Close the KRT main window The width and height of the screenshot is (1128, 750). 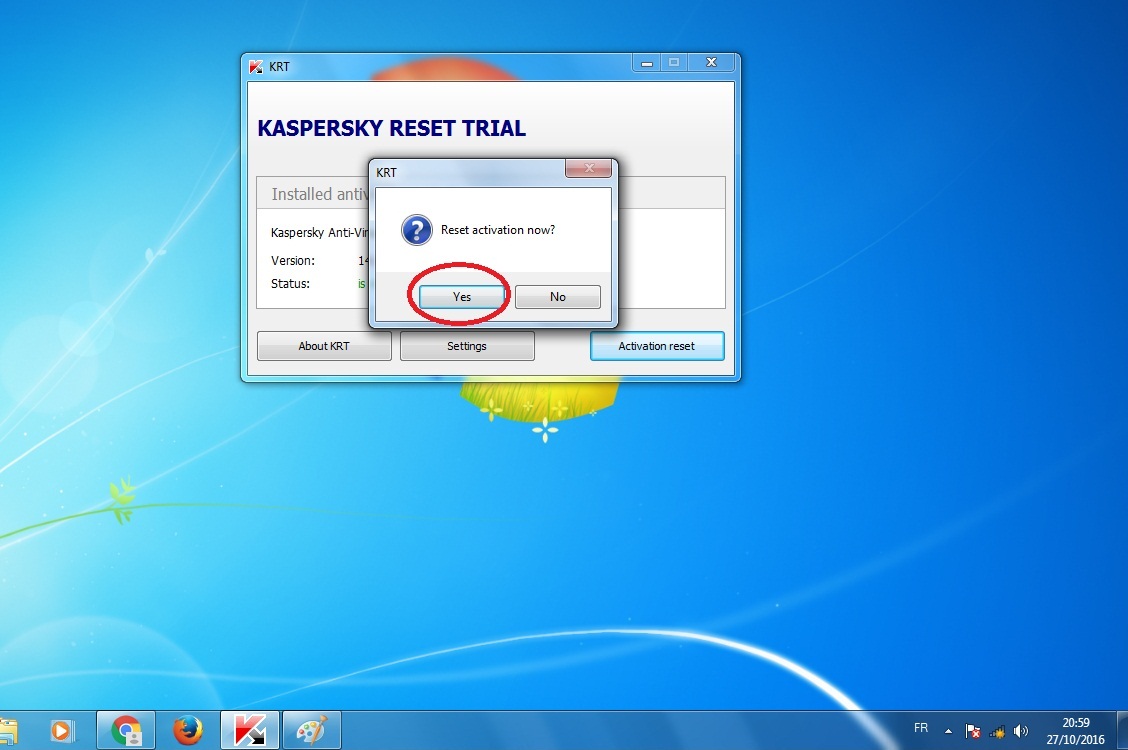711,63
